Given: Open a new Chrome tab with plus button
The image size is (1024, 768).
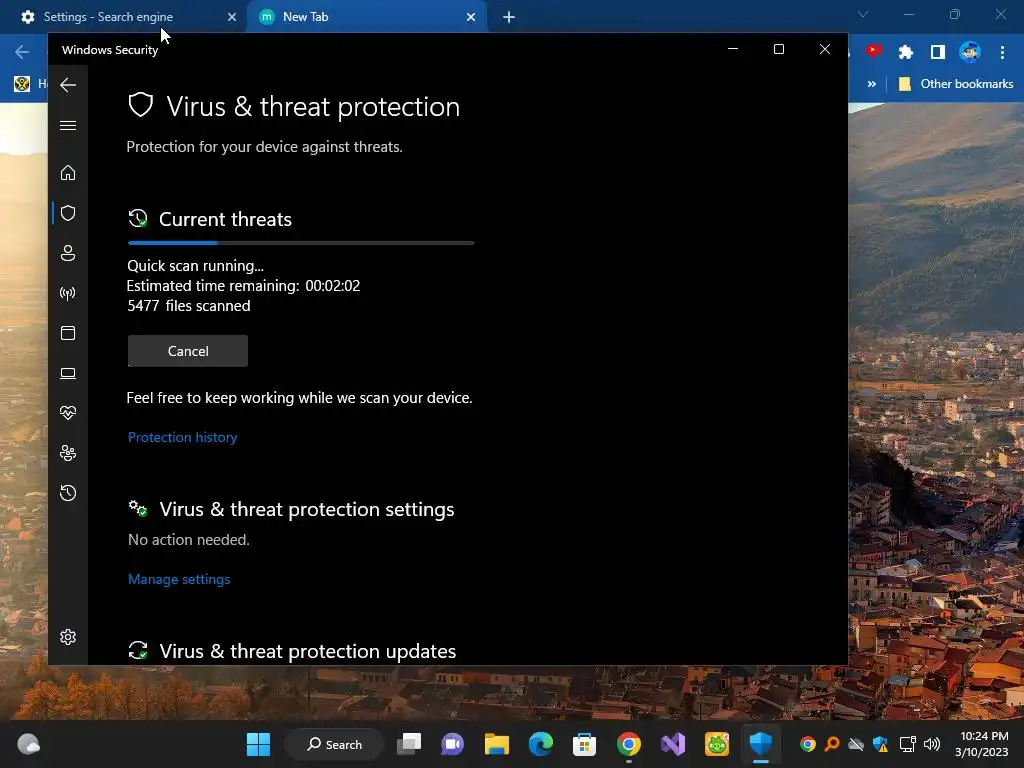Looking at the screenshot, I should pos(509,17).
